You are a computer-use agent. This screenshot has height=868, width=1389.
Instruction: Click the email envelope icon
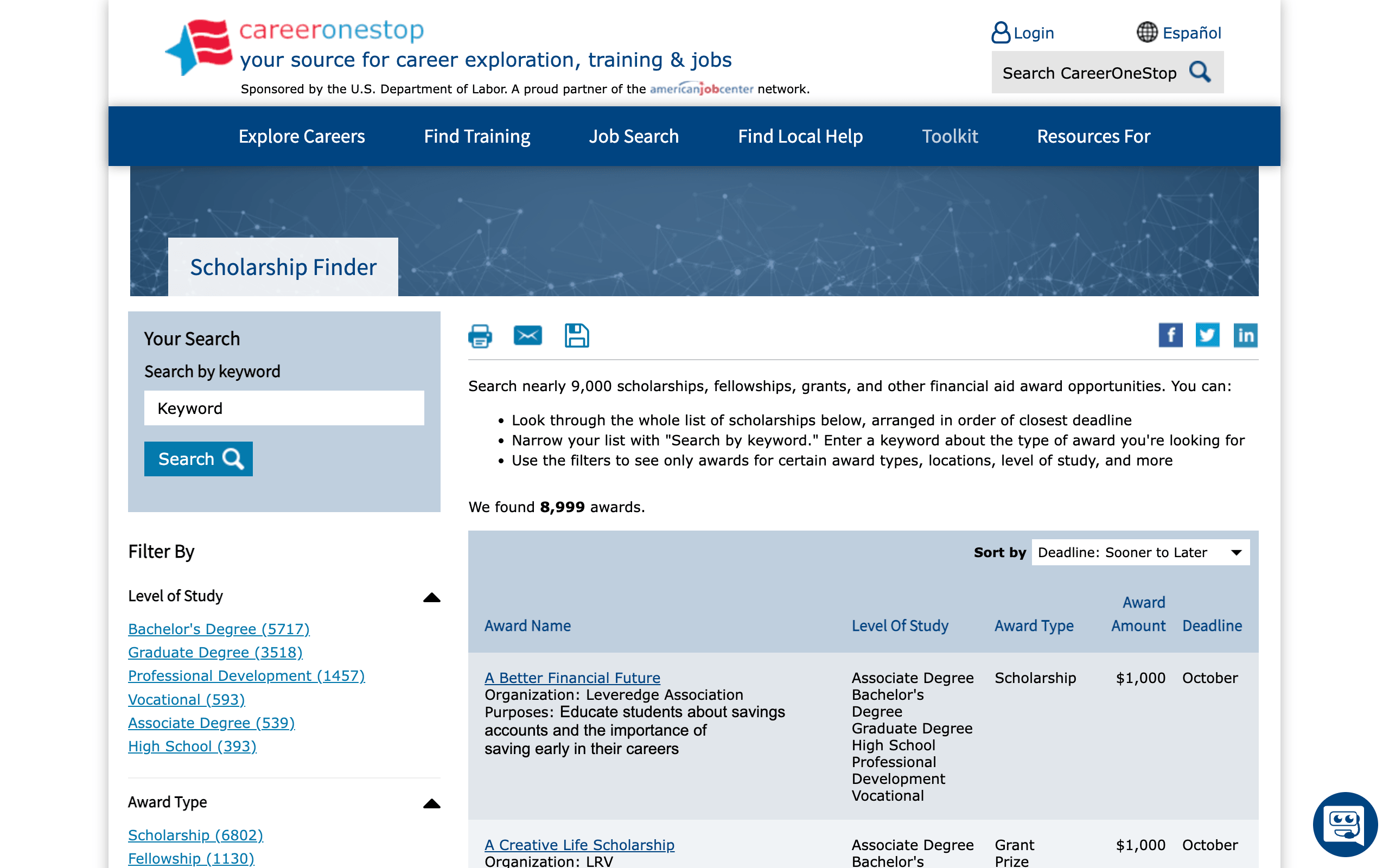(527, 335)
